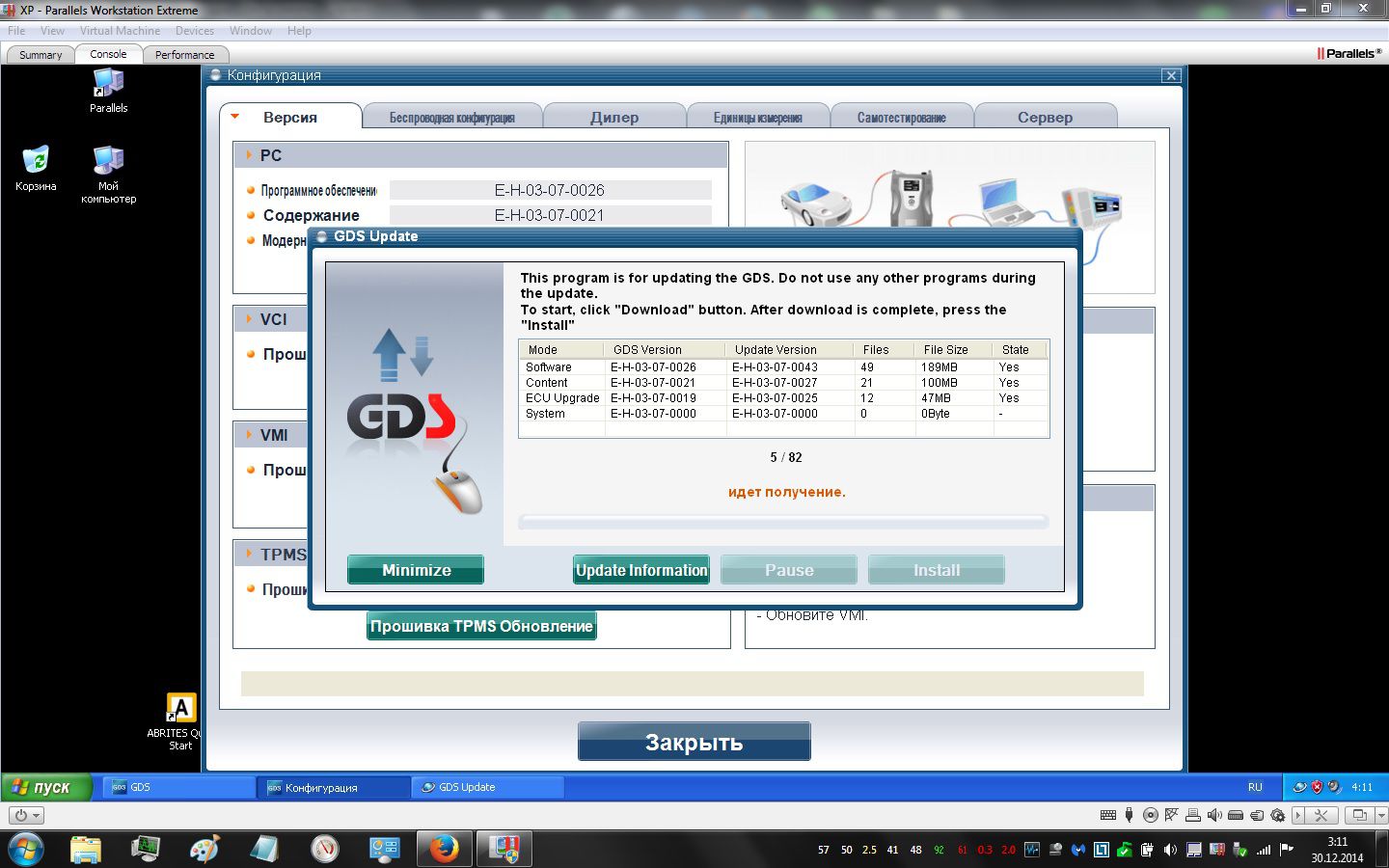Select the Дилер tab
The image size is (1389, 868).
(614, 117)
